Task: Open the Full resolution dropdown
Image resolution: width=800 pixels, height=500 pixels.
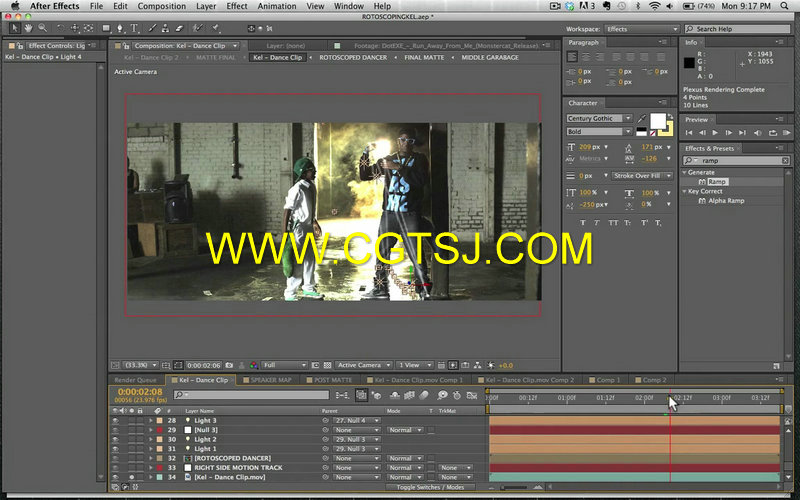Action: tap(284, 365)
